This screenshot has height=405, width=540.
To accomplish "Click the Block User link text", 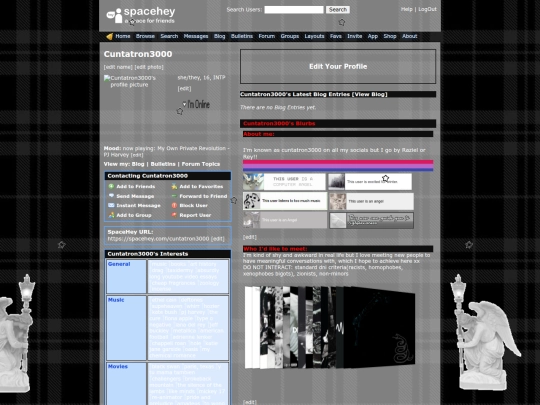I will point(194,206).
